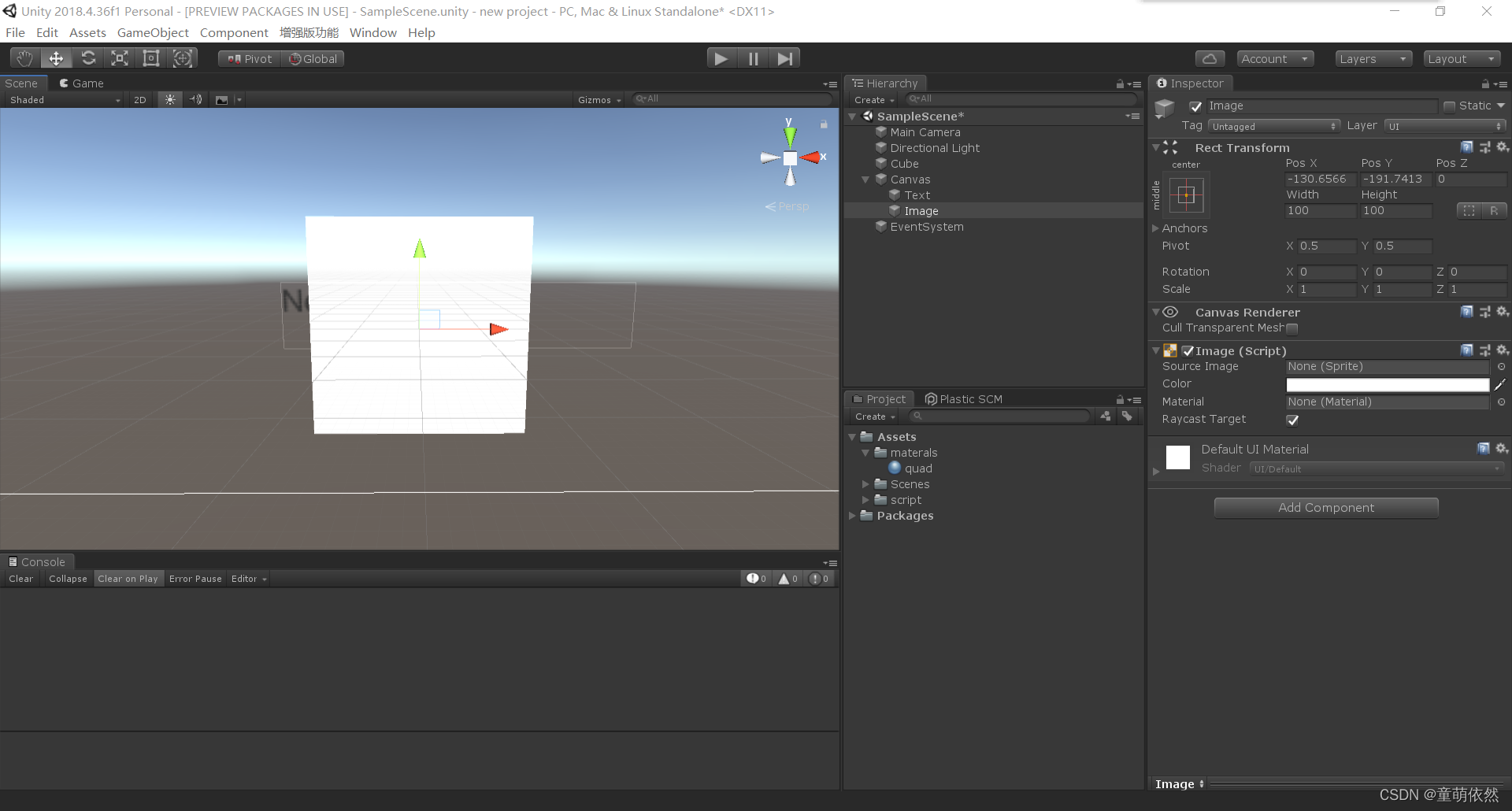The width and height of the screenshot is (1512, 811).
Task: Select the Move tool
Action: tap(55, 57)
